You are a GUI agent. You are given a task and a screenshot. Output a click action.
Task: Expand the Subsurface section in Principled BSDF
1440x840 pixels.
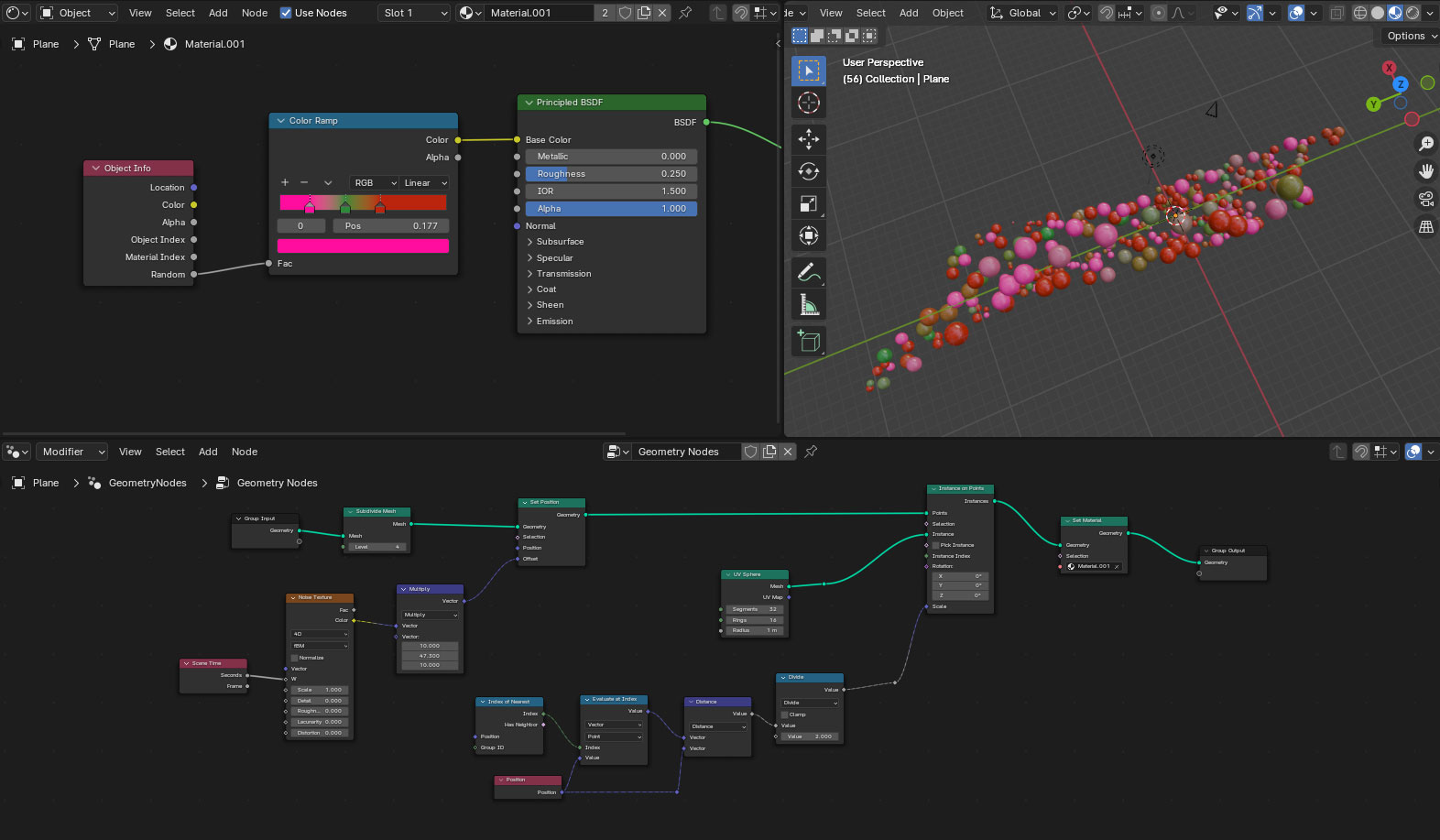click(559, 242)
